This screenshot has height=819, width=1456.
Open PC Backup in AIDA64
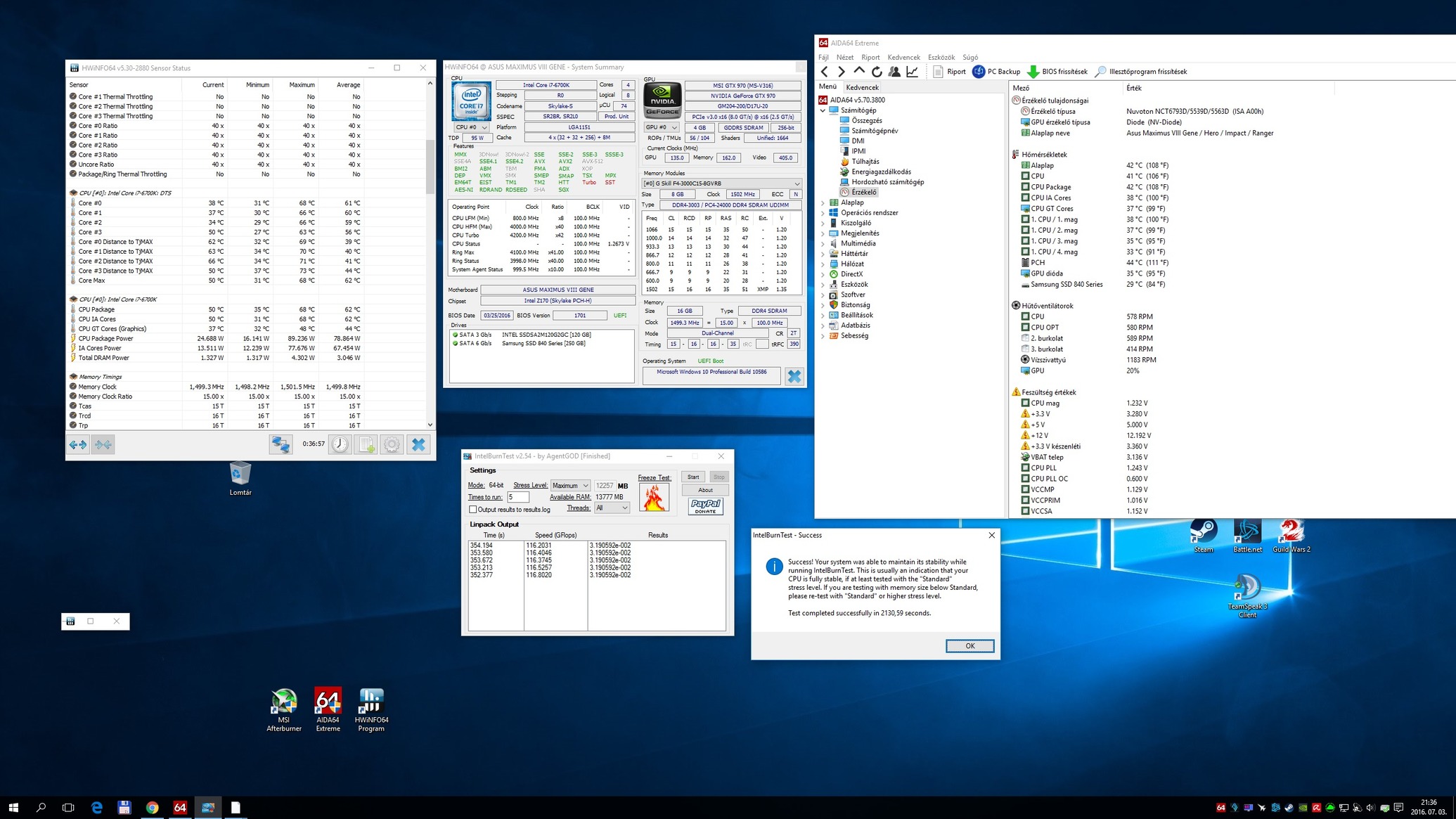[996, 72]
